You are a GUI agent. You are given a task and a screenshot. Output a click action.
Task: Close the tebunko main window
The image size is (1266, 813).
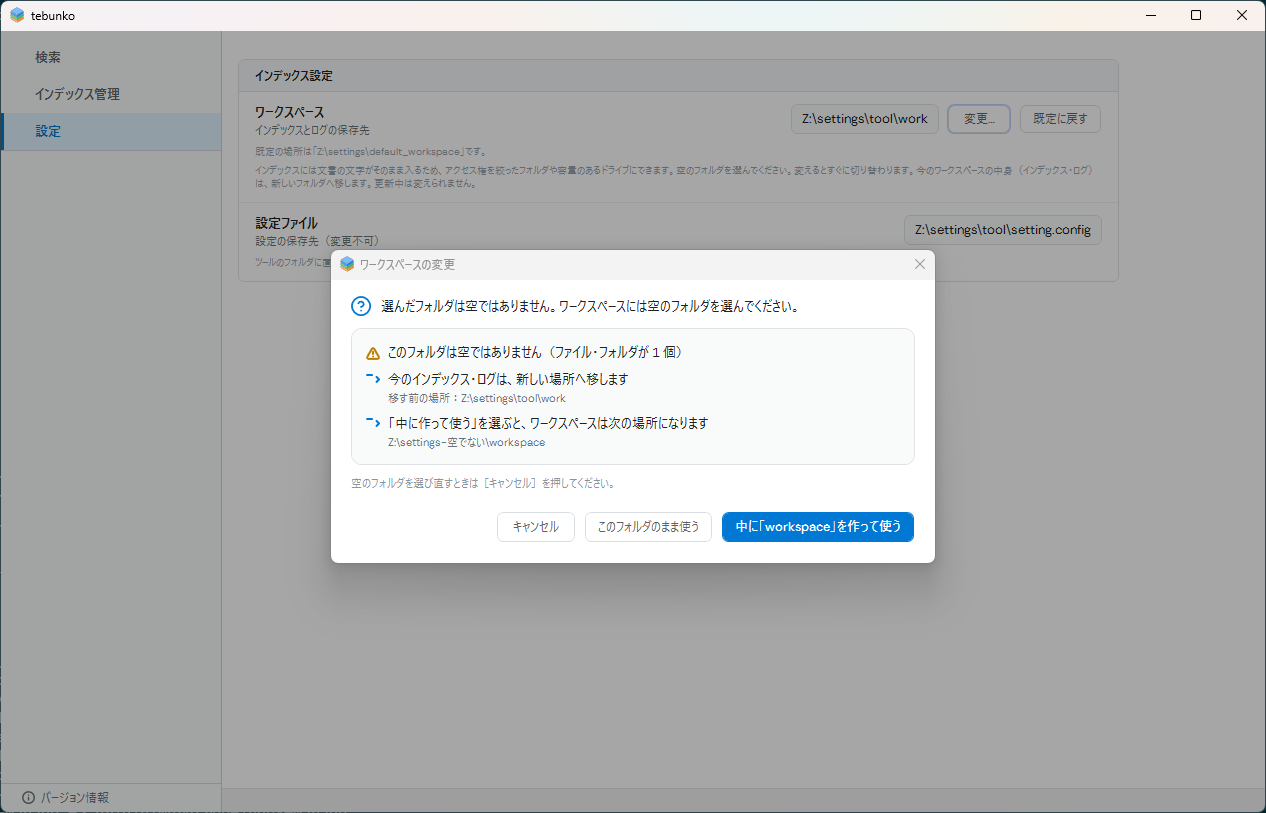coord(1242,15)
